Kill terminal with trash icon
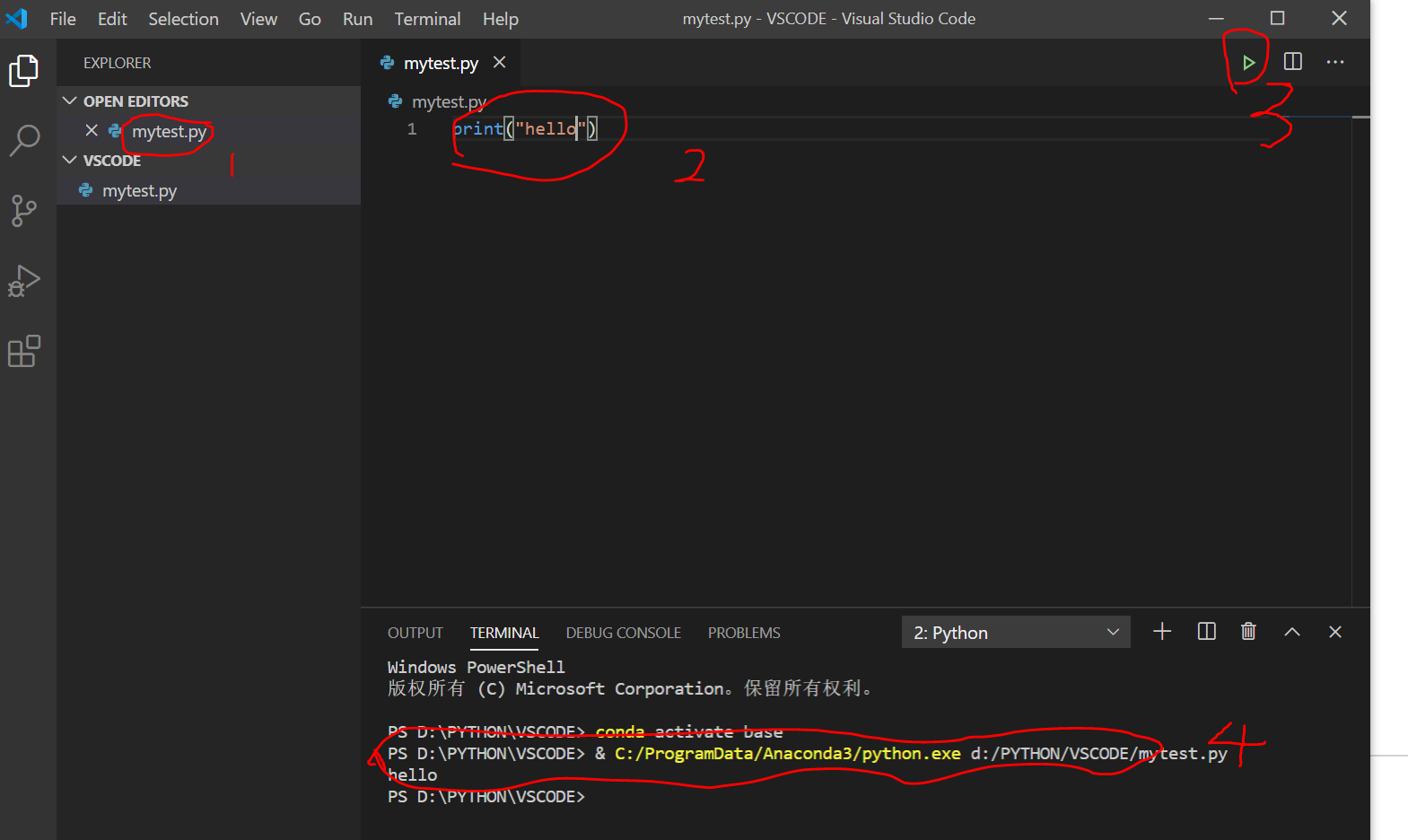The height and width of the screenshot is (840, 1408). [x=1248, y=632]
